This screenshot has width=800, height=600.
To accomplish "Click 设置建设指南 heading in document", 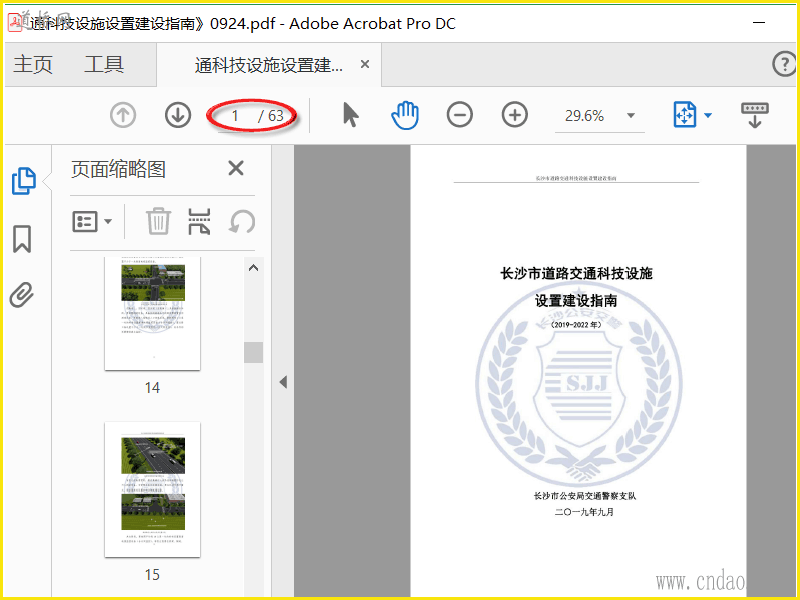I will pos(576,301).
